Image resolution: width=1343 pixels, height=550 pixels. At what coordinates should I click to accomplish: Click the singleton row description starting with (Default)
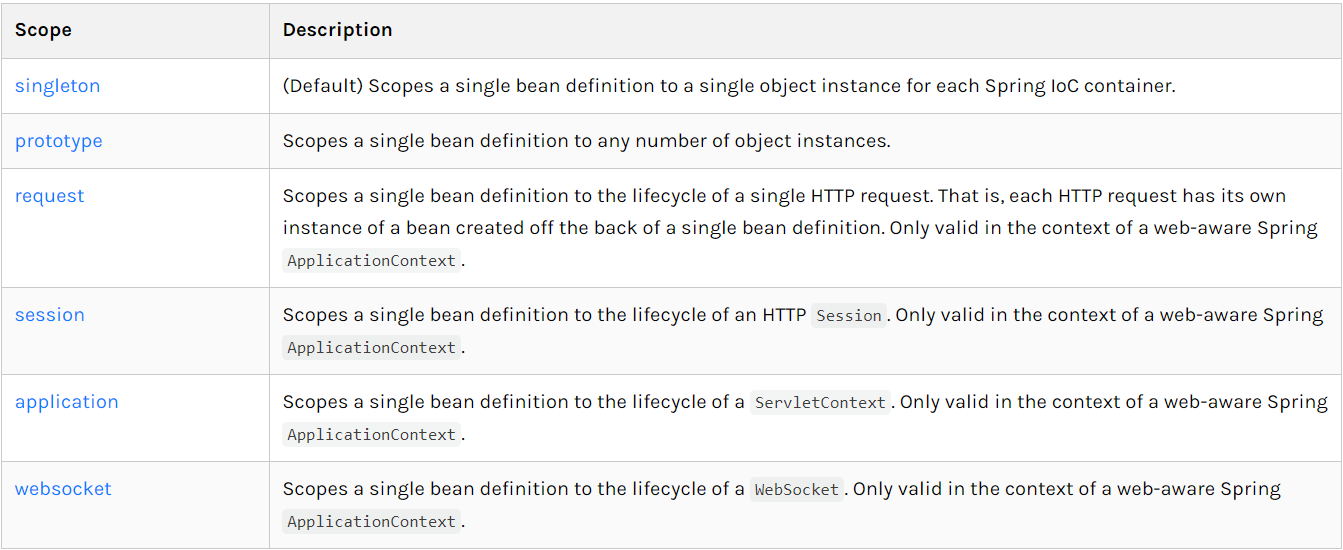[728, 86]
